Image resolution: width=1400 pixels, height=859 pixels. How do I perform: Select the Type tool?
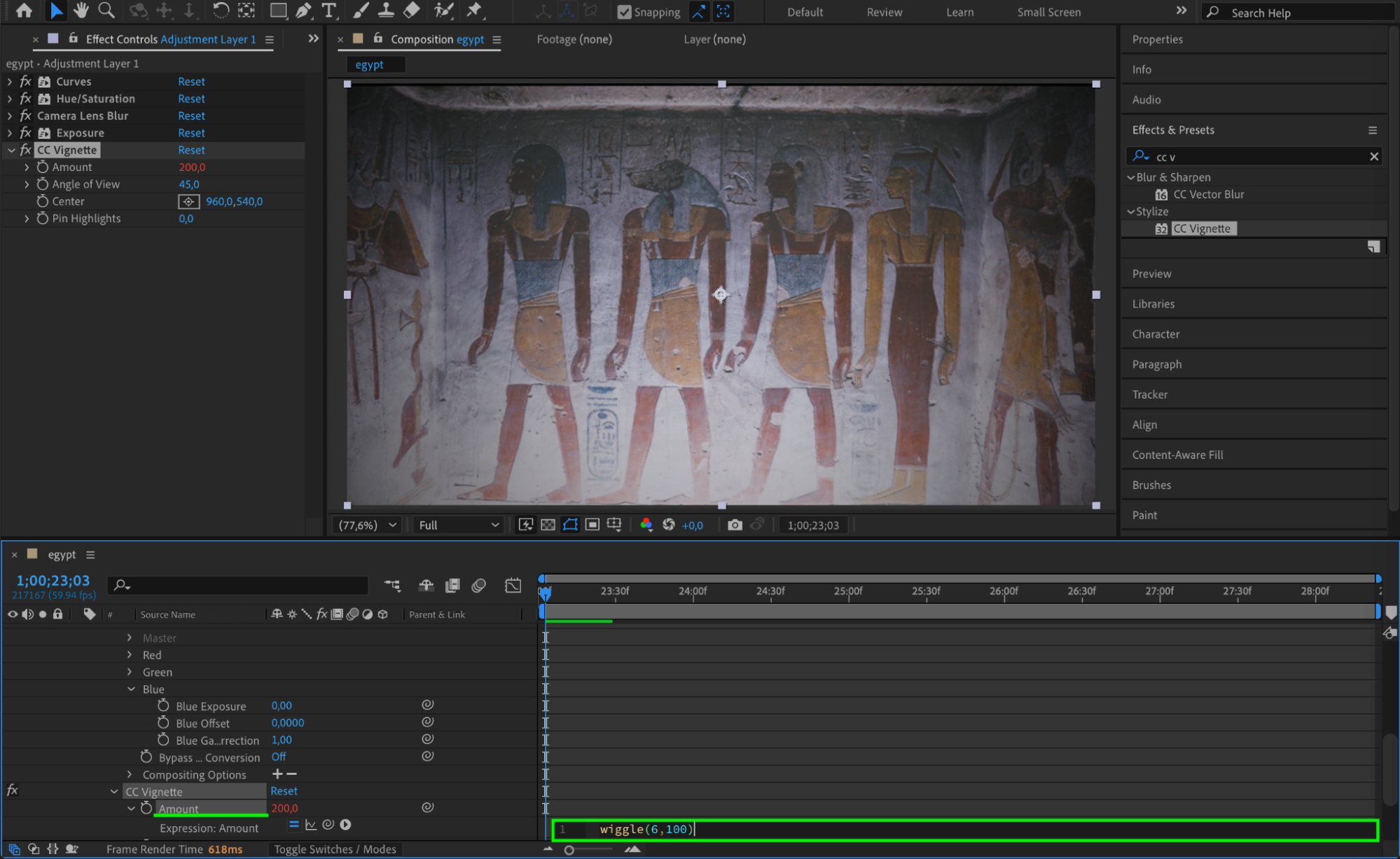coord(328,11)
